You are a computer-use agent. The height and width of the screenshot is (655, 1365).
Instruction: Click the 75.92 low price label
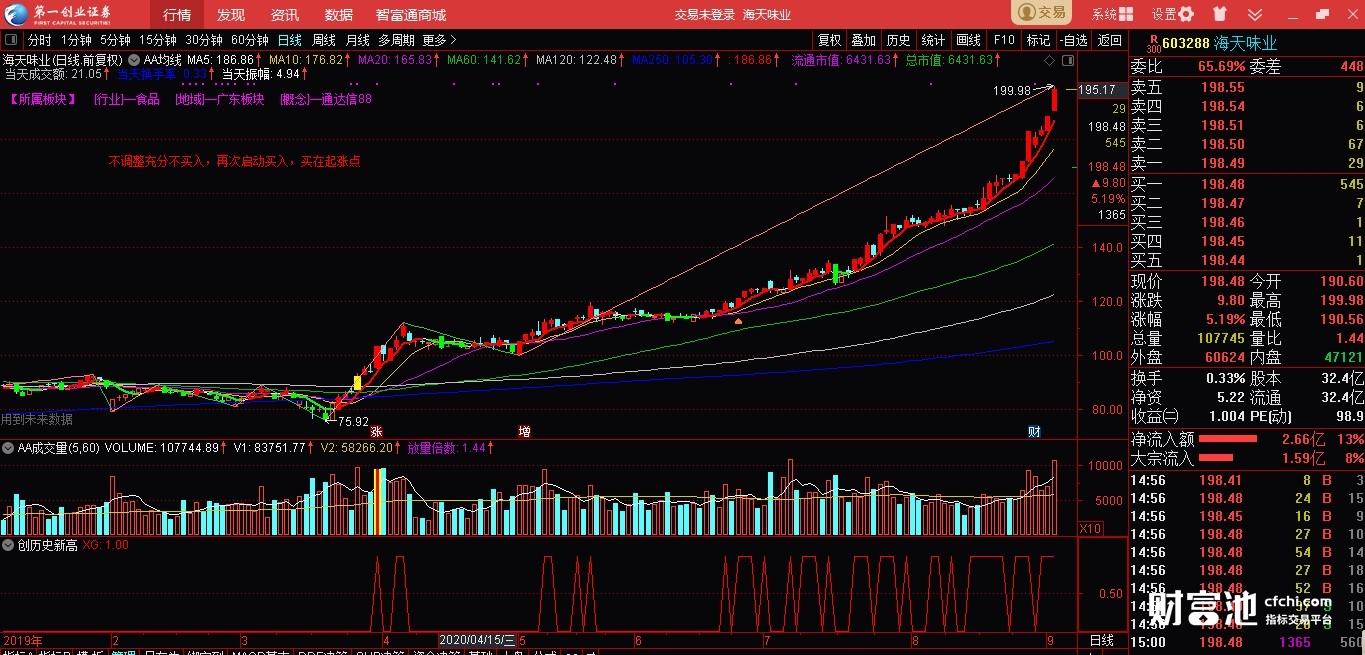354,422
